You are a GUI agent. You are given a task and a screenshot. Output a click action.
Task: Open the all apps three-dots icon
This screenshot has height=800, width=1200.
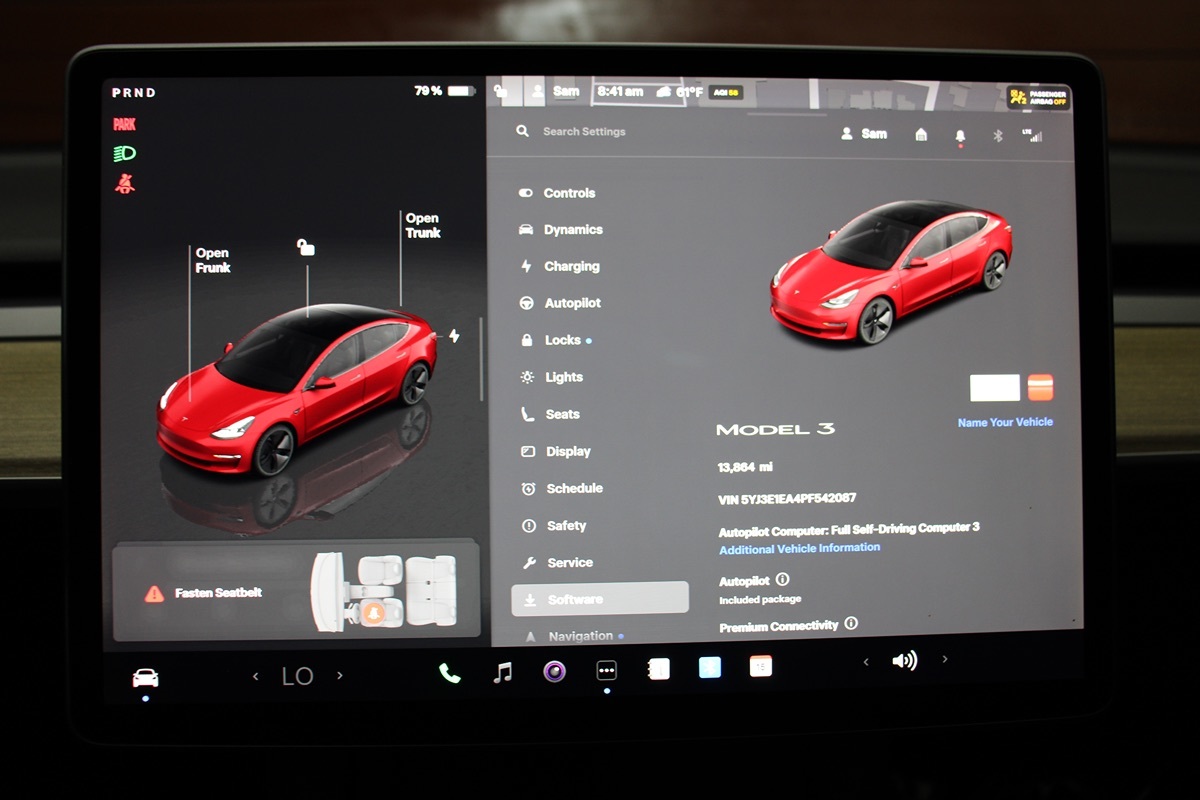pos(607,671)
